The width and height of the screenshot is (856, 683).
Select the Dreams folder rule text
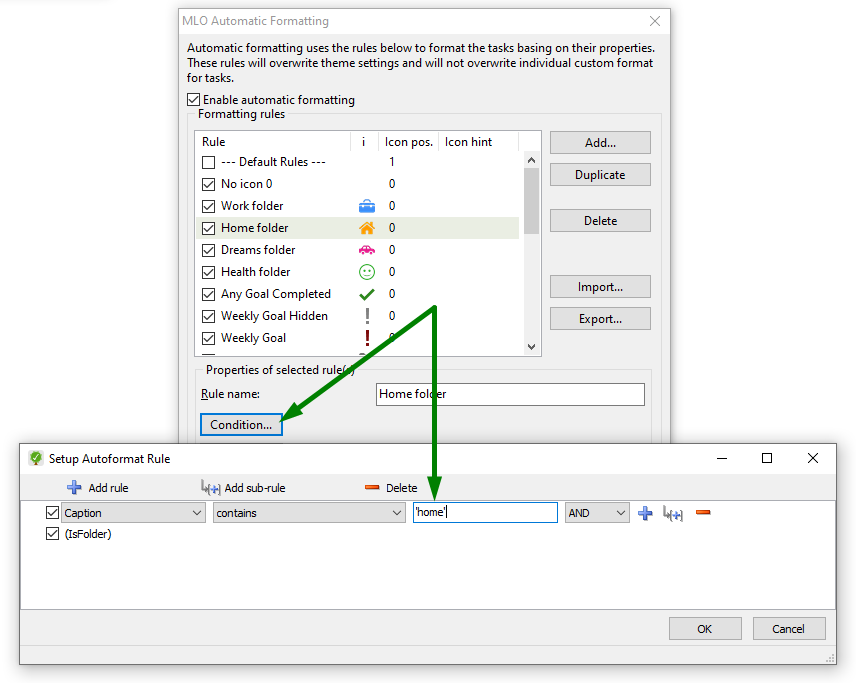(258, 250)
